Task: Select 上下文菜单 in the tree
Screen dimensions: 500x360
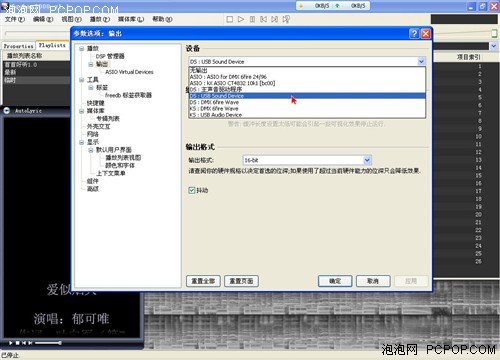Action: tap(111, 173)
